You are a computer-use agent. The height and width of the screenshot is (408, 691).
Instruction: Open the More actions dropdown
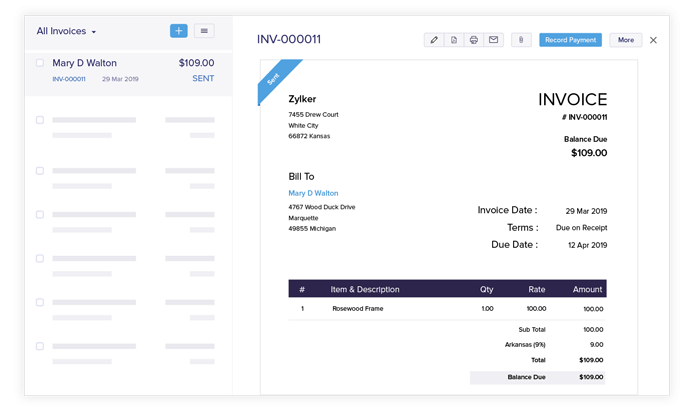pyautogui.click(x=625, y=40)
